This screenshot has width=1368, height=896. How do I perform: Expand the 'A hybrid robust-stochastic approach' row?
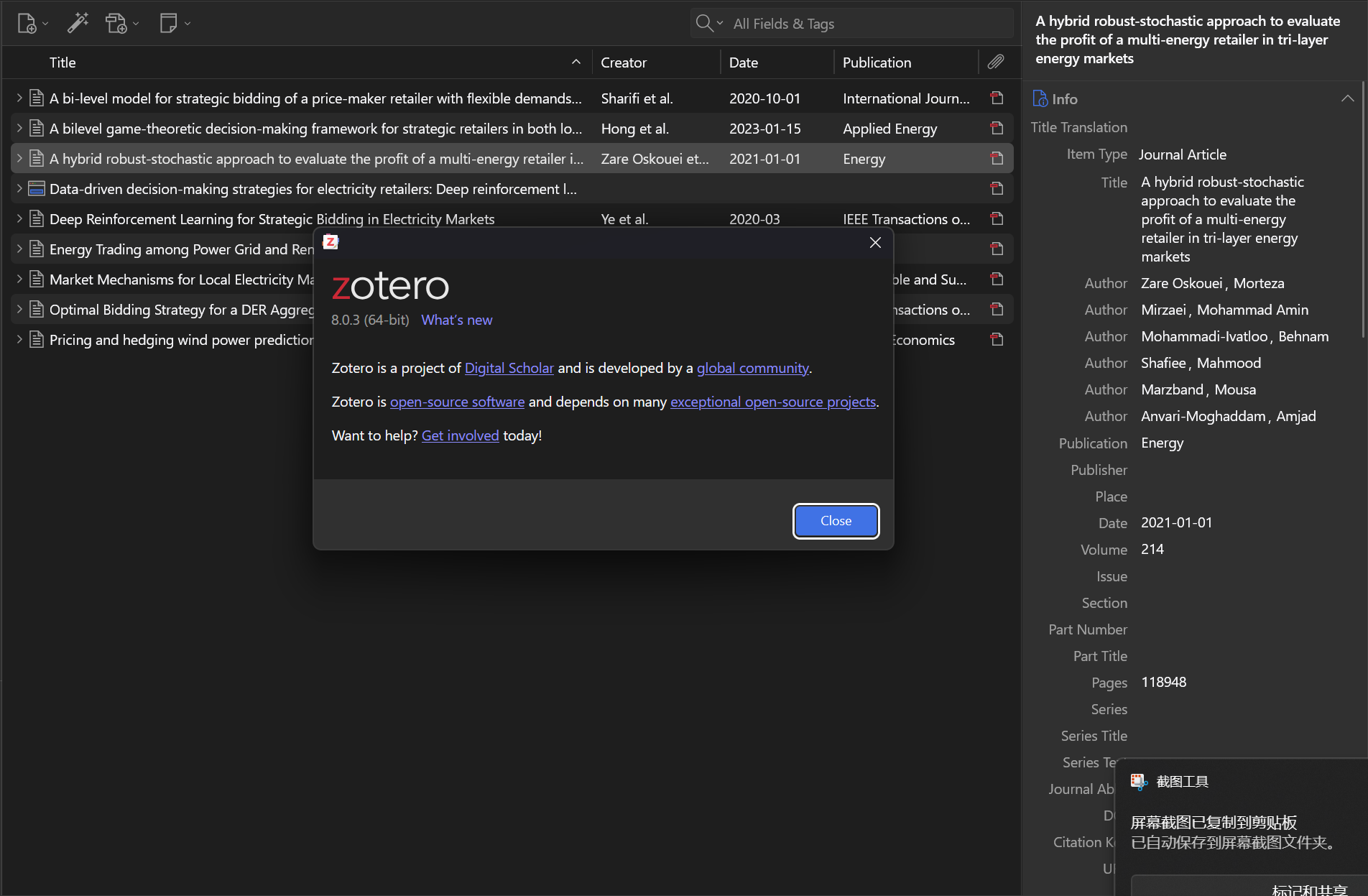point(19,158)
